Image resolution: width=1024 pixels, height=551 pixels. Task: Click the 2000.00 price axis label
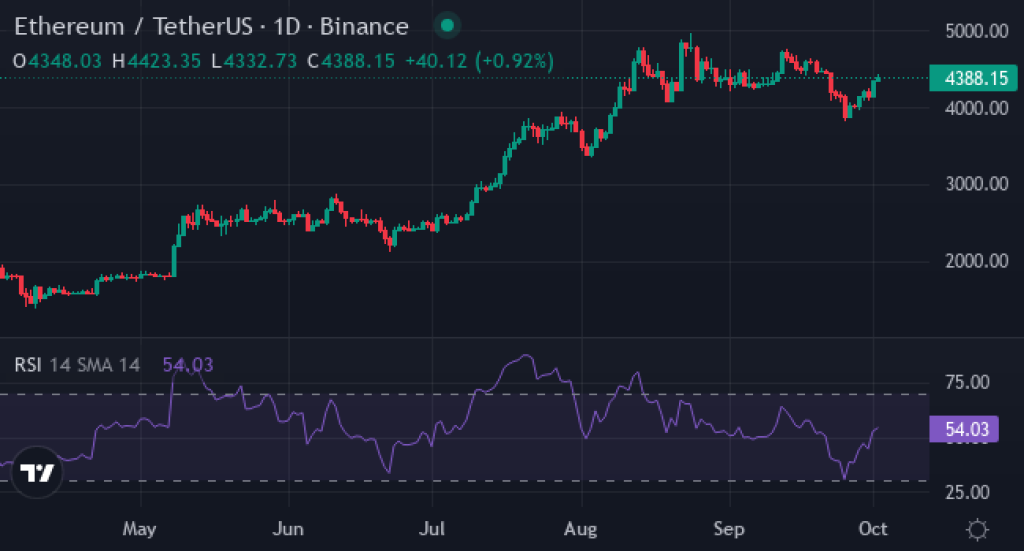975,261
